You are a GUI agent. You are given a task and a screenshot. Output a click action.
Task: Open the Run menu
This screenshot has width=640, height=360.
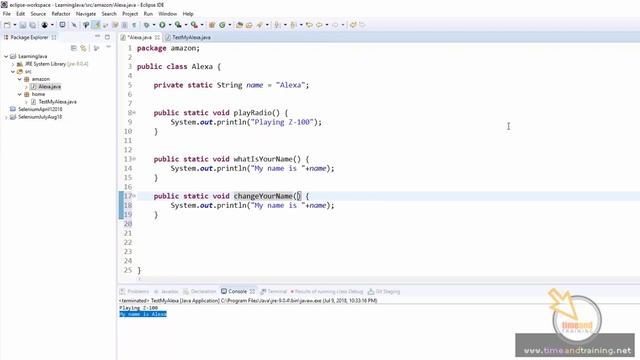tap(148, 13)
